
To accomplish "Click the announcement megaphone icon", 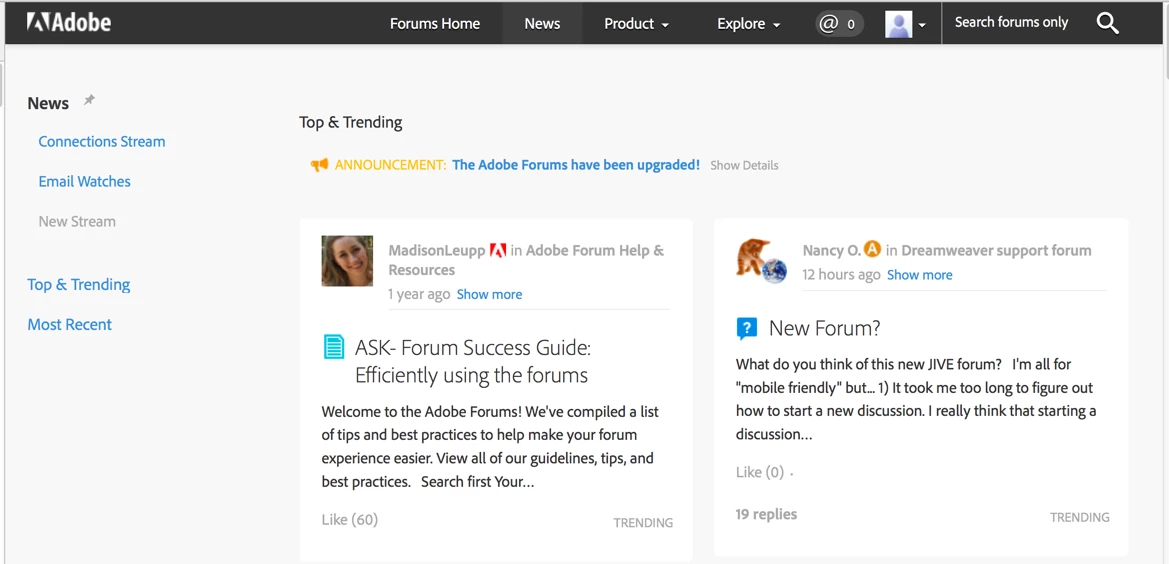I will (x=319, y=165).
